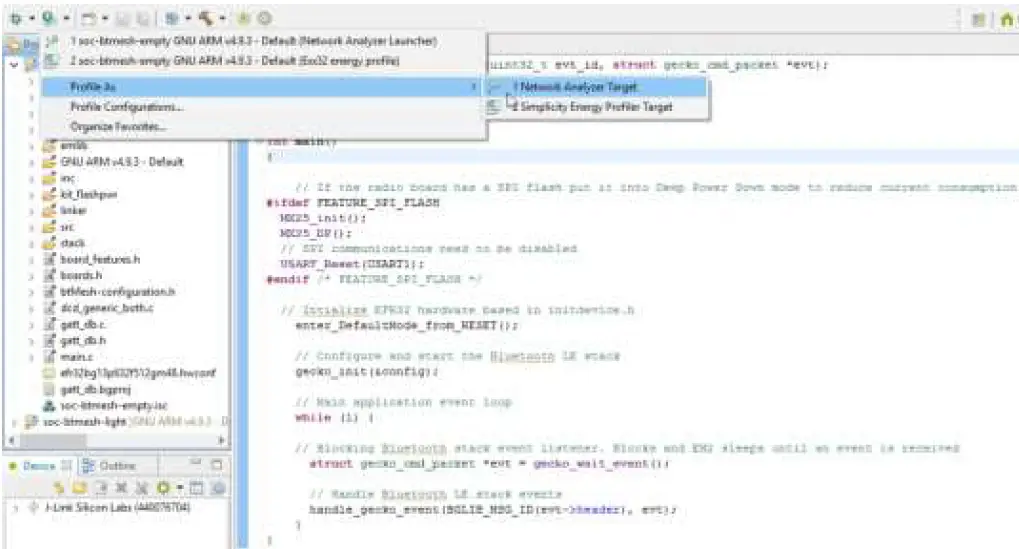Select the src folder
The height and width of the screenshot is (549, 1019).
(67, 227)
